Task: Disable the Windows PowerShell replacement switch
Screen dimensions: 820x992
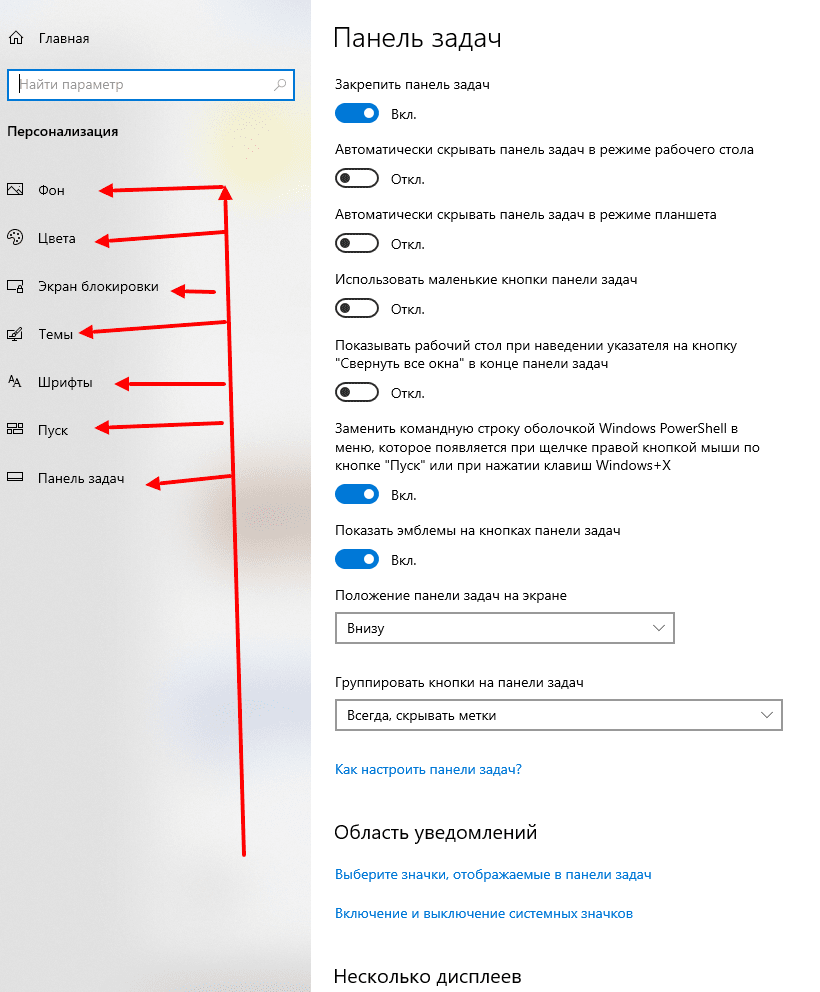Action: tap(357, 495)
